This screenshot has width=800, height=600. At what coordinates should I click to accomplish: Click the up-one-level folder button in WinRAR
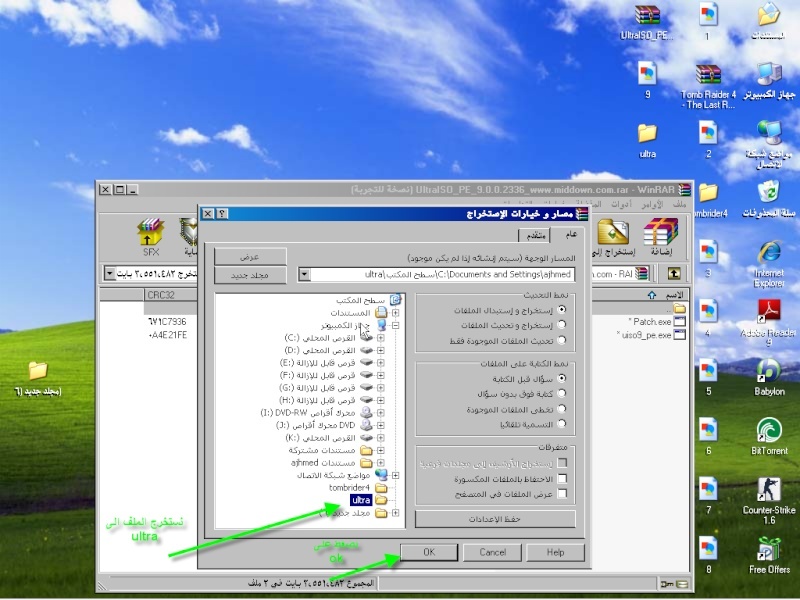pos(674,274)
